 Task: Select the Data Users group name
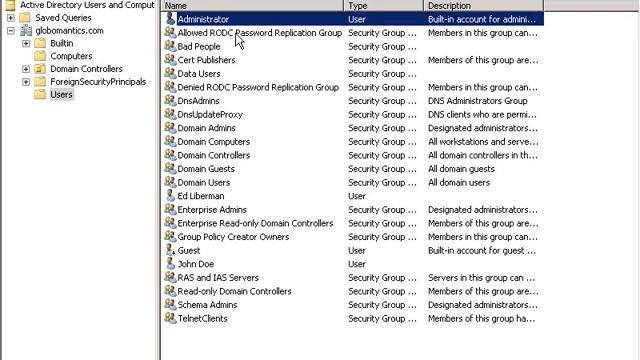pyautogui.click(x=199, y=73)
